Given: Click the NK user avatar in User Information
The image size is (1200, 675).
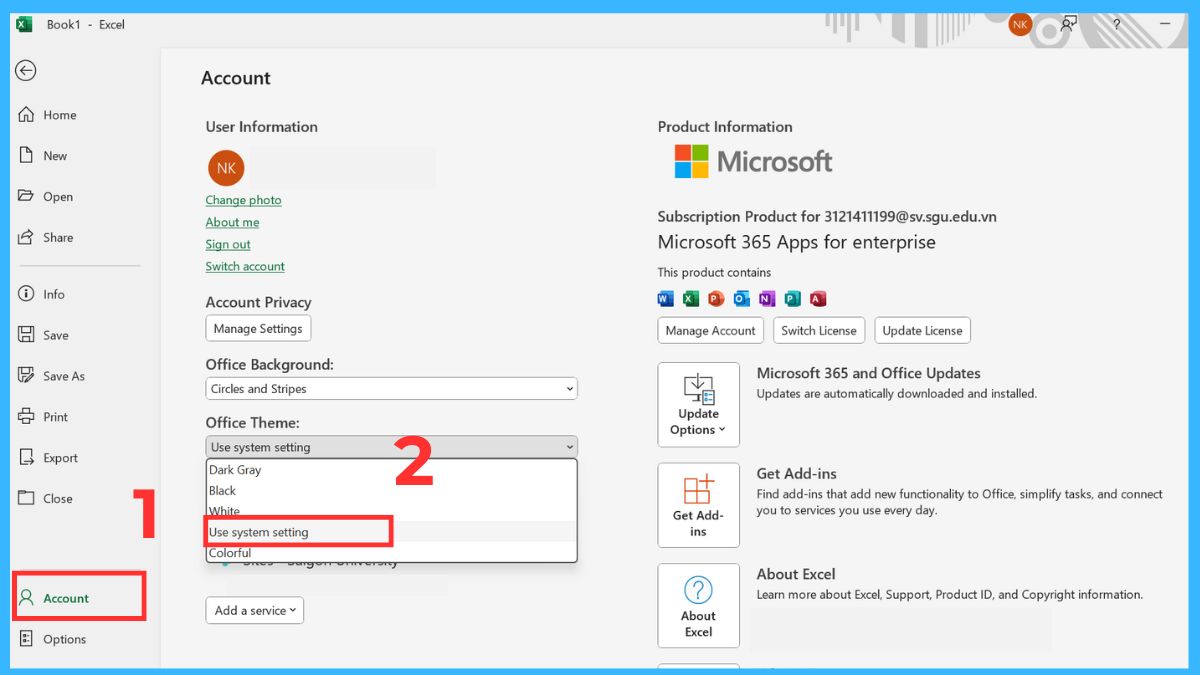Looking at the screenshot, I should pyautogui.click(x=226, y=168).
